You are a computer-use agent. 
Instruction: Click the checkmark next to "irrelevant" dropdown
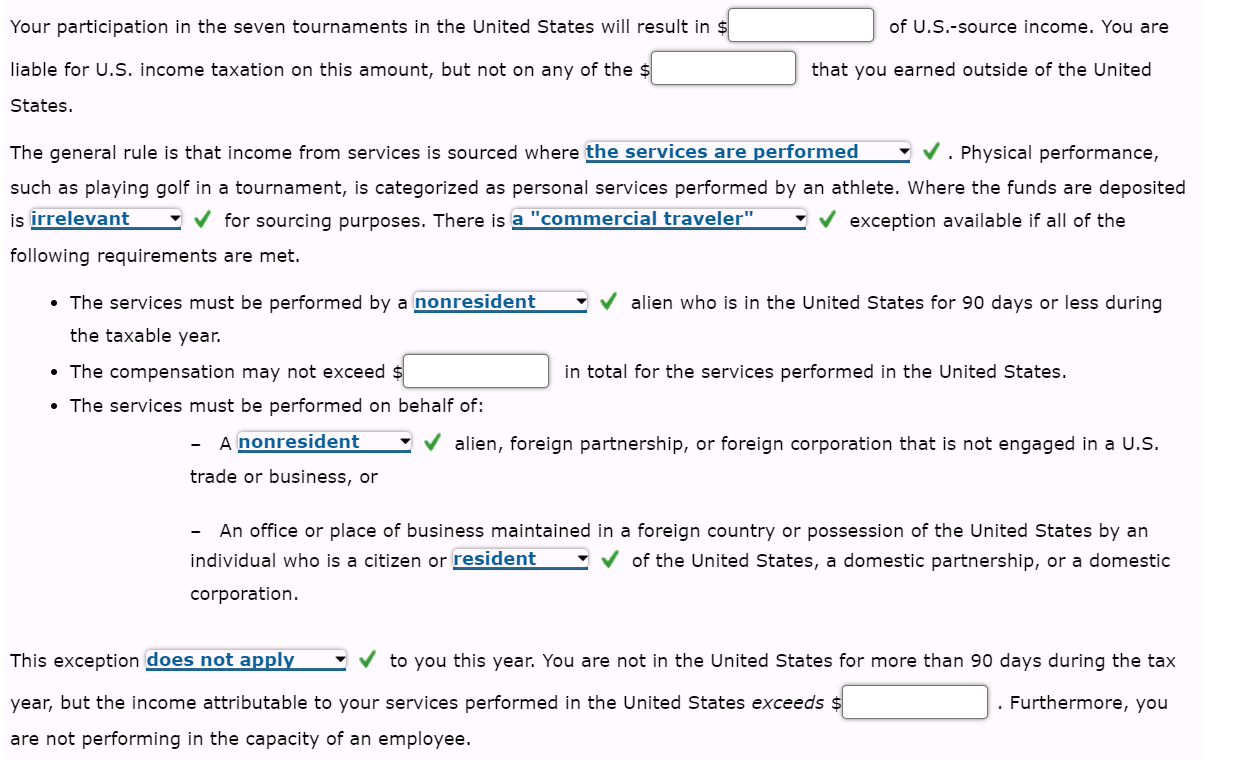coord(202,219)
